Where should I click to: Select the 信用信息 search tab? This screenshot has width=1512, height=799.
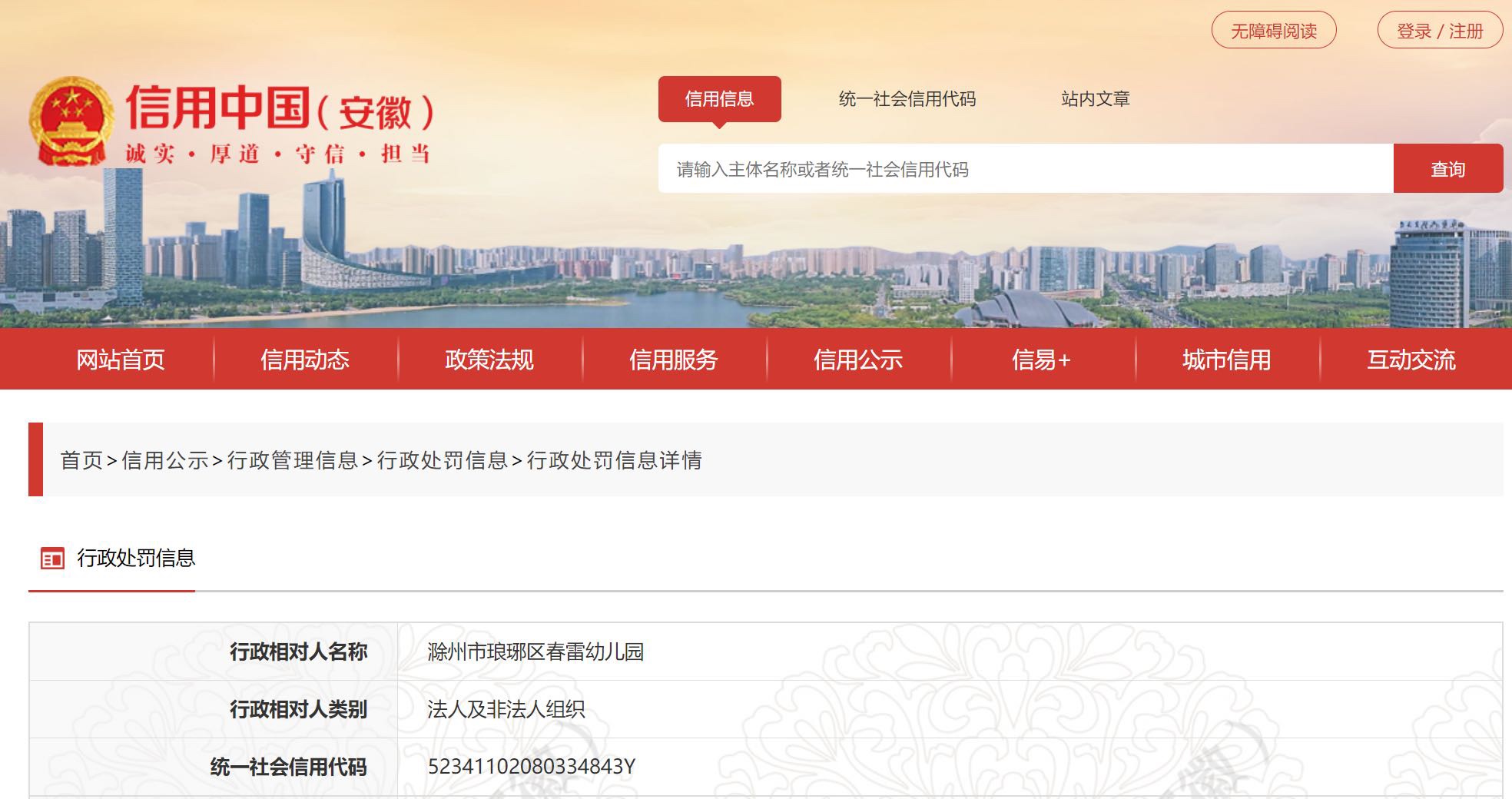(x=720, y=98)
